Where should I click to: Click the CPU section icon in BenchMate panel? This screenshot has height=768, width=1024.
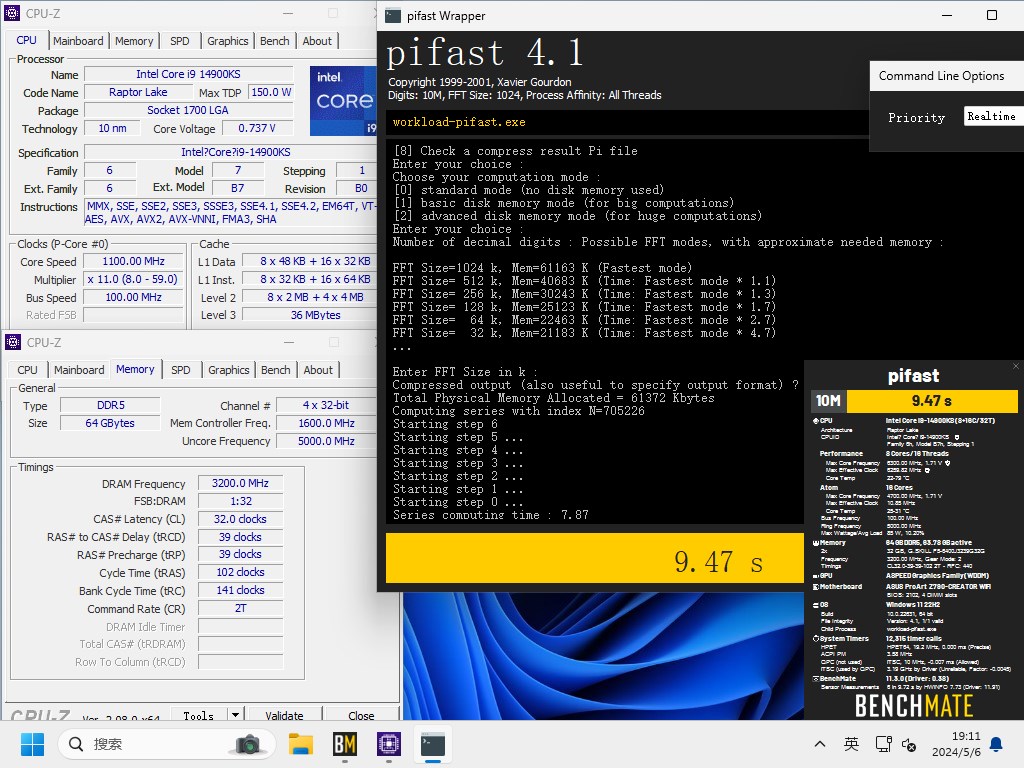coord(816,421)
